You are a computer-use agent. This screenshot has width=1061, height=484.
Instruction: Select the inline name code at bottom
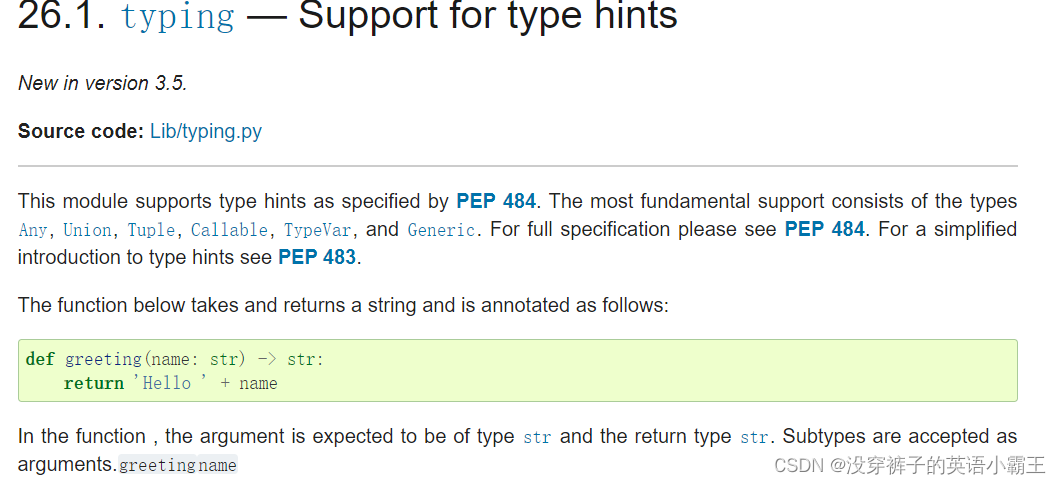pos(217,466)
